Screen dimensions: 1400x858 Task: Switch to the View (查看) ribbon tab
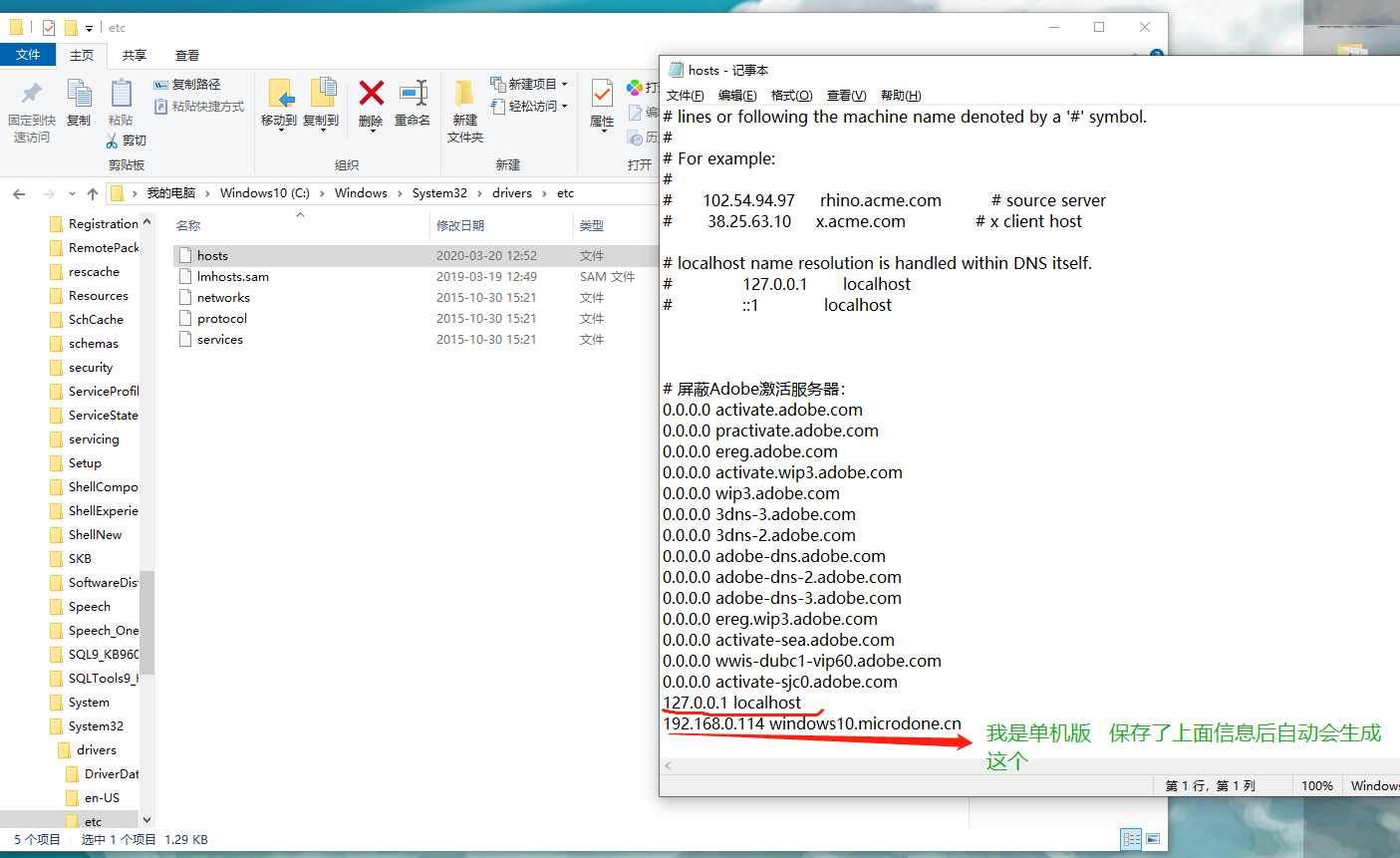click(x=187, y=56)
